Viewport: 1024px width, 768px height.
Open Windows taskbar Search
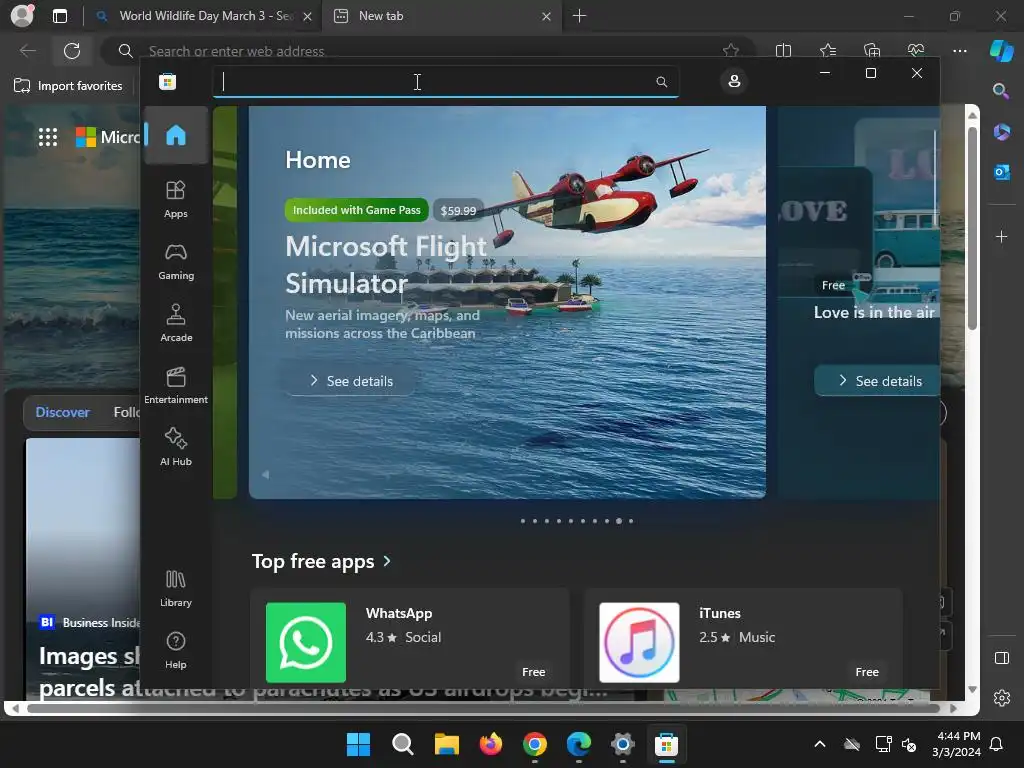[402, 744]
